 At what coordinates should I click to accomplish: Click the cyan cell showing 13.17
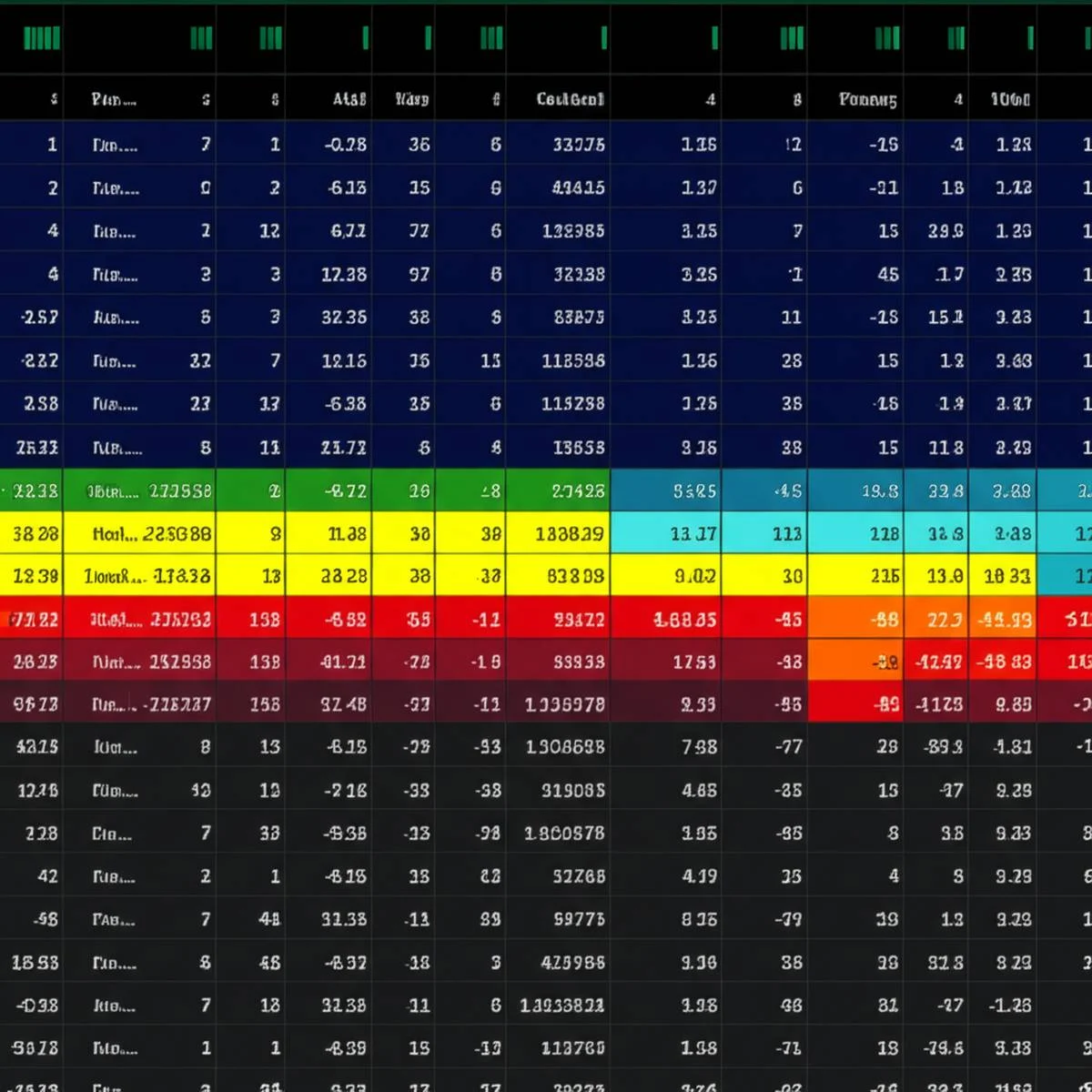tap(665, 534)
